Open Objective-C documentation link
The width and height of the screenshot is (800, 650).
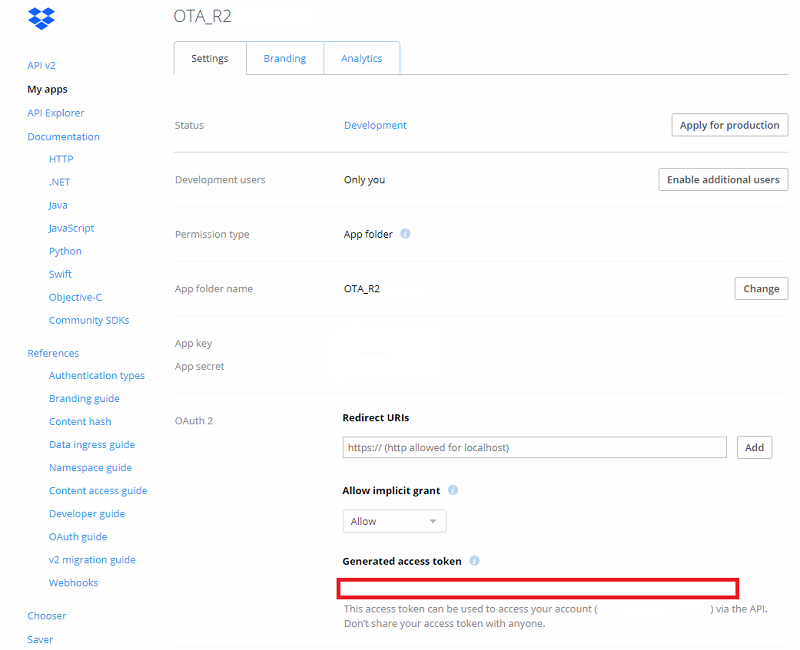76,297
